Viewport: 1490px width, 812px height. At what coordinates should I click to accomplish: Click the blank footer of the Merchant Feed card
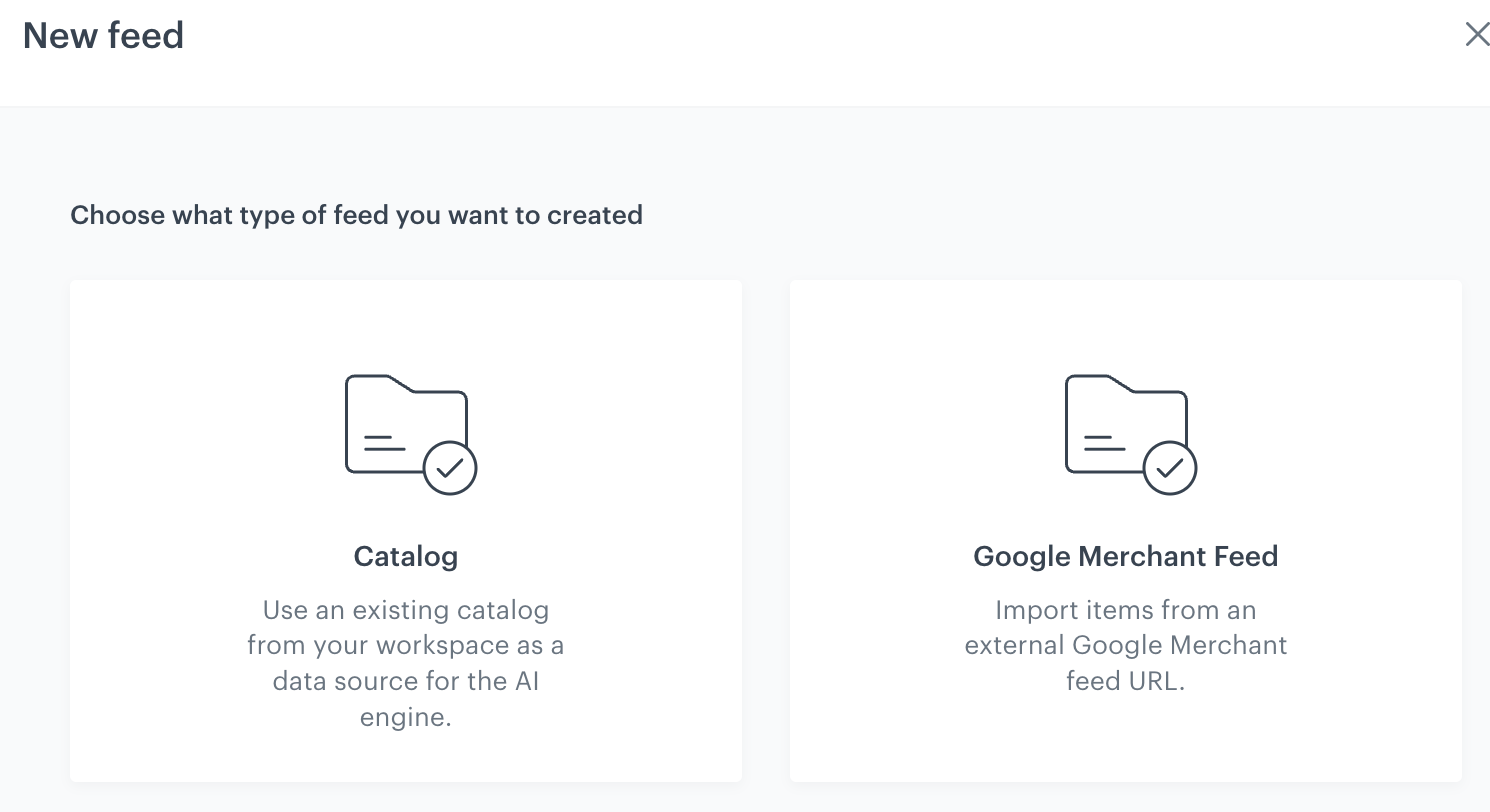click(x=1125, y=740)
